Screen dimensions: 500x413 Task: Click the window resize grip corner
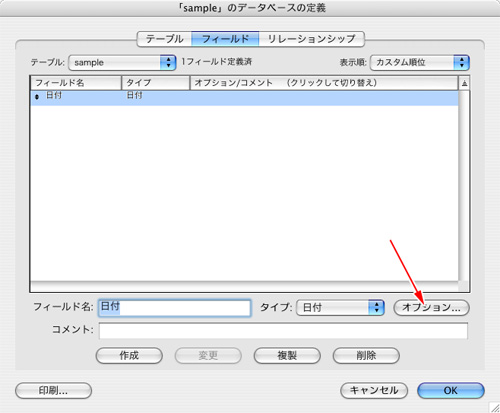495,407
